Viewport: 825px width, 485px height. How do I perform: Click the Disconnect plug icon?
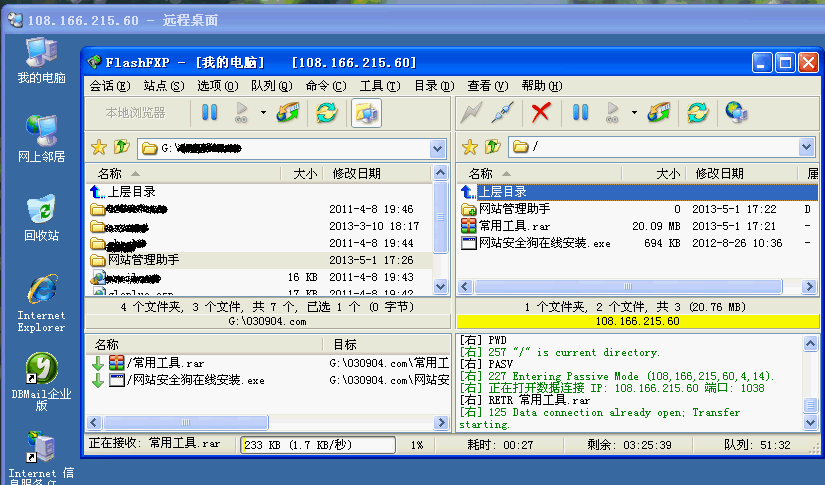[x=502, y=113]
